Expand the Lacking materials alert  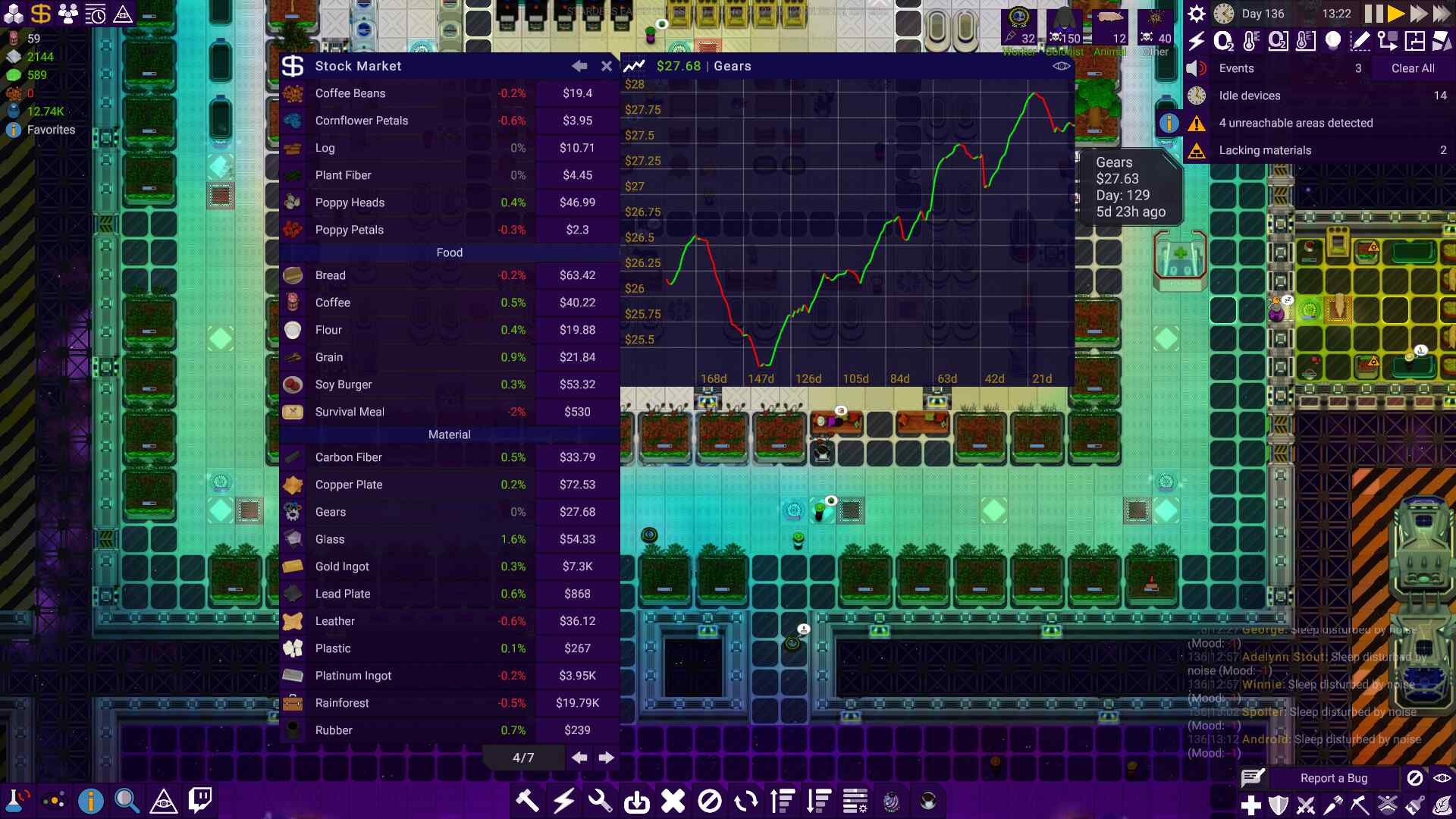pos(1265,150)
